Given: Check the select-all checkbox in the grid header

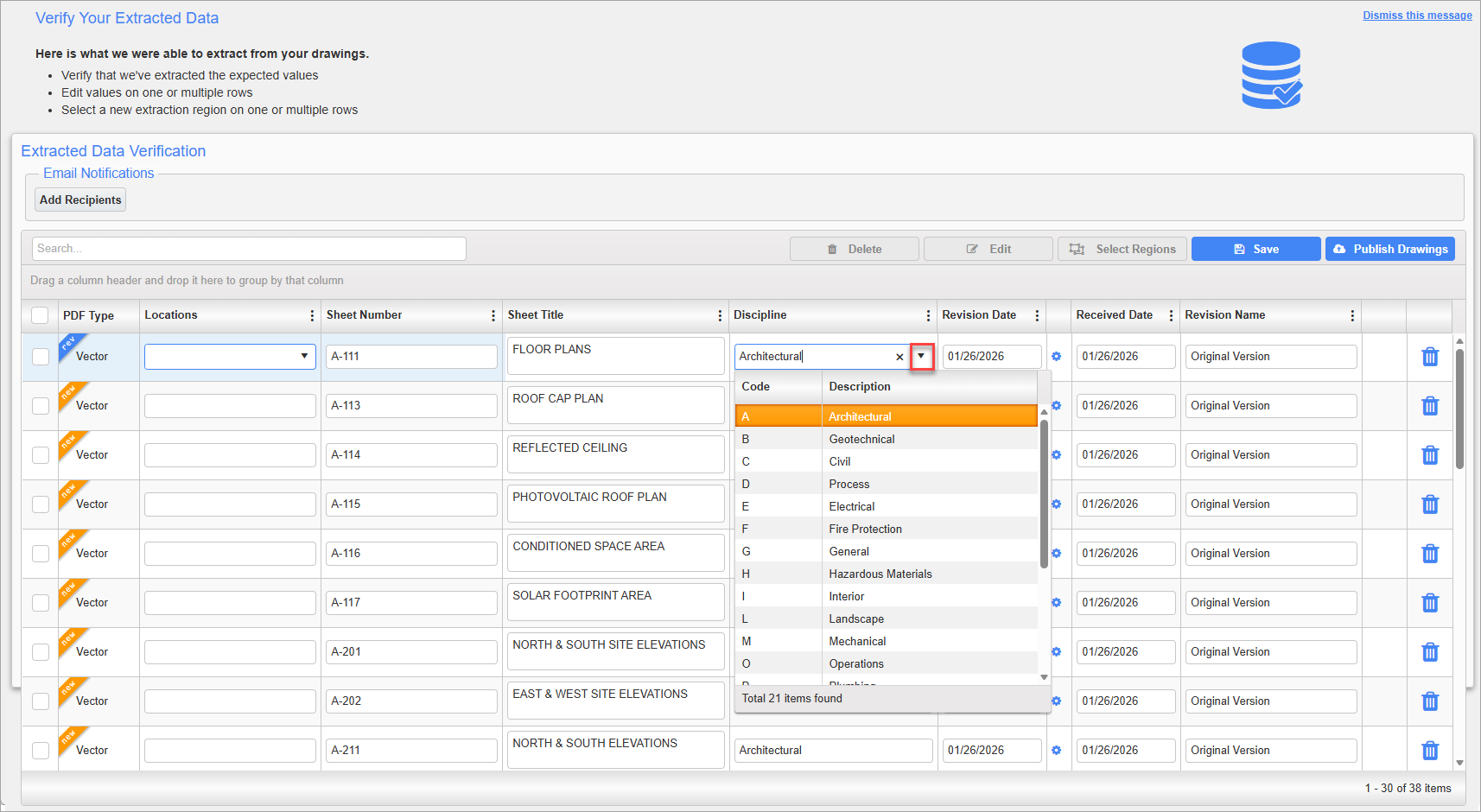Looking at the screenshot, I should click(40, 315).
